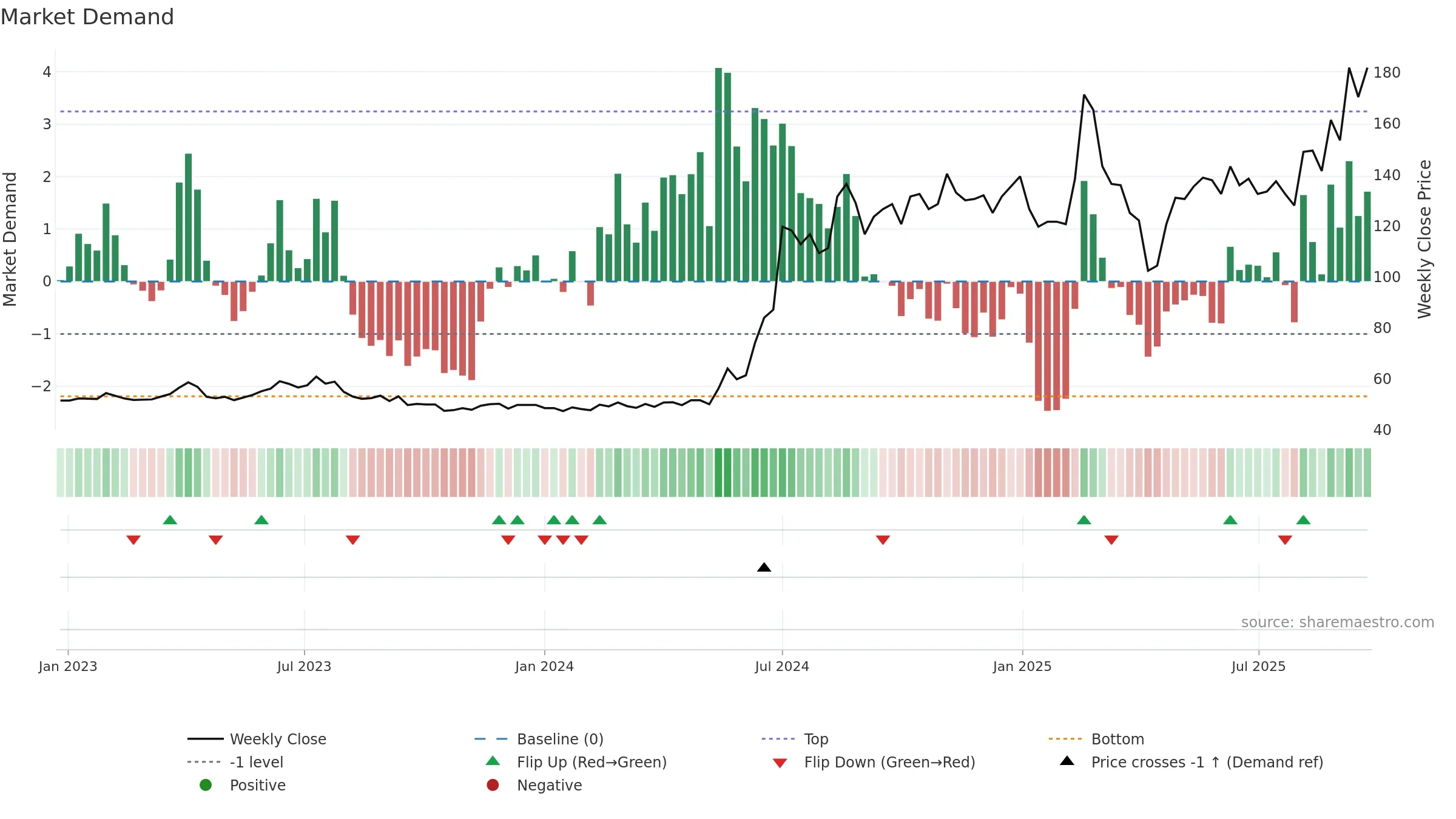Click the '80' right axis tick label
Image resolution: width=1456 pixels, height=819 pixels.
(x=1383, y=328)
